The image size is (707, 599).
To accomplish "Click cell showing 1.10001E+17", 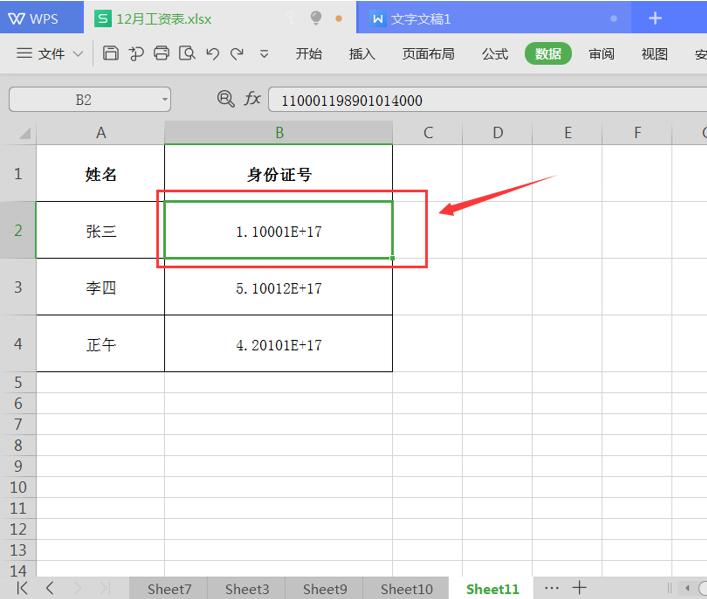I will coord(279,230).
